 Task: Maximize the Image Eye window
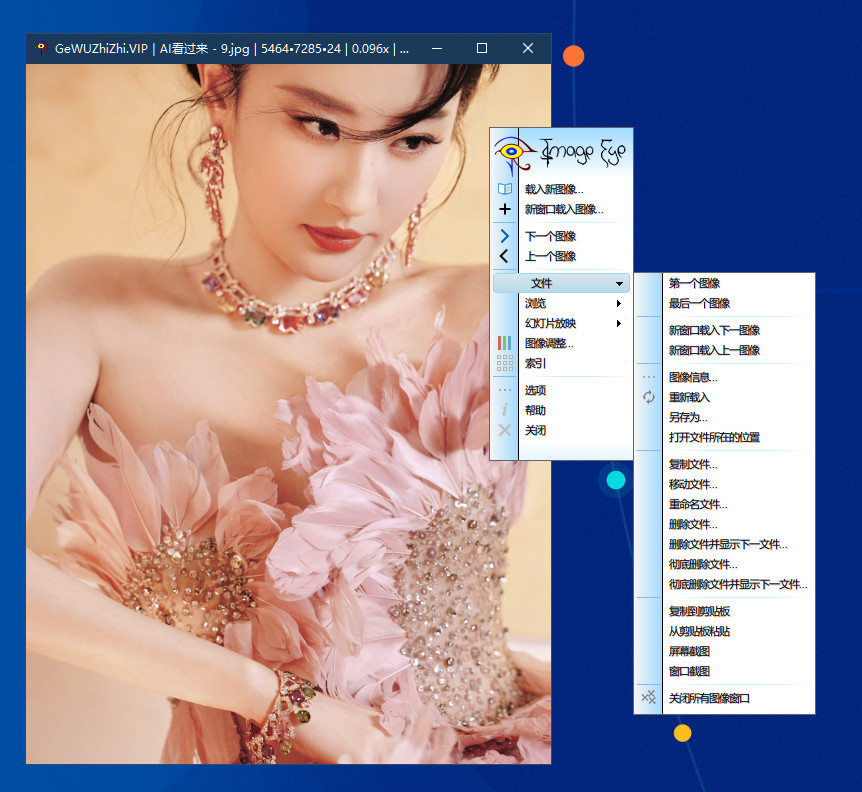[482, 48]
